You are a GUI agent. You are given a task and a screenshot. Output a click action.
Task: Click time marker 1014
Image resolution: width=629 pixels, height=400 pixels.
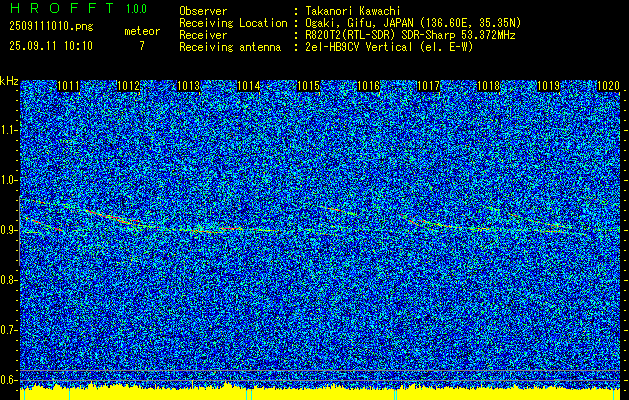[249, 86]
